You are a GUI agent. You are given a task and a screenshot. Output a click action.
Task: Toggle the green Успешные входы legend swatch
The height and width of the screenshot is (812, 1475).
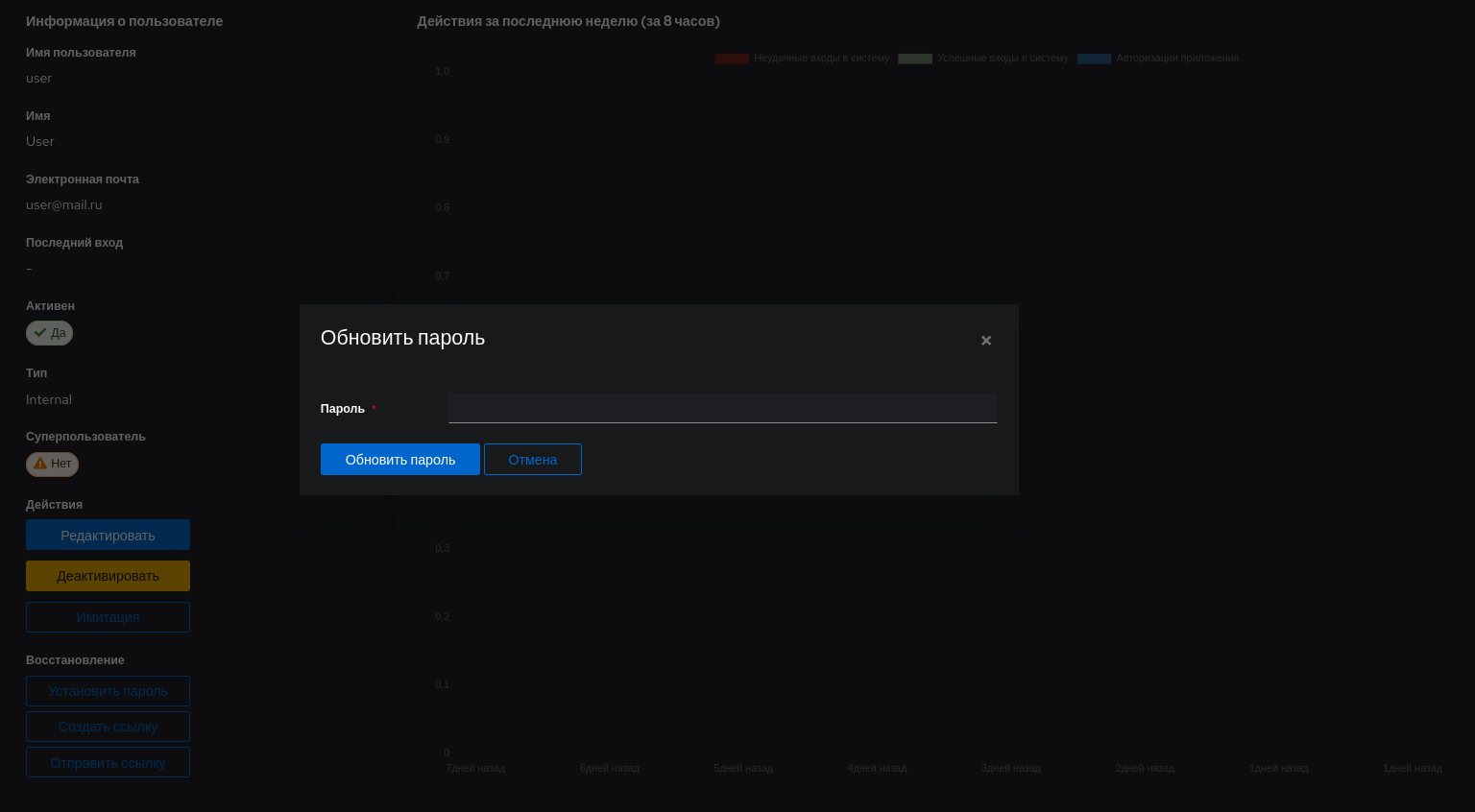[x=915, y=59]
